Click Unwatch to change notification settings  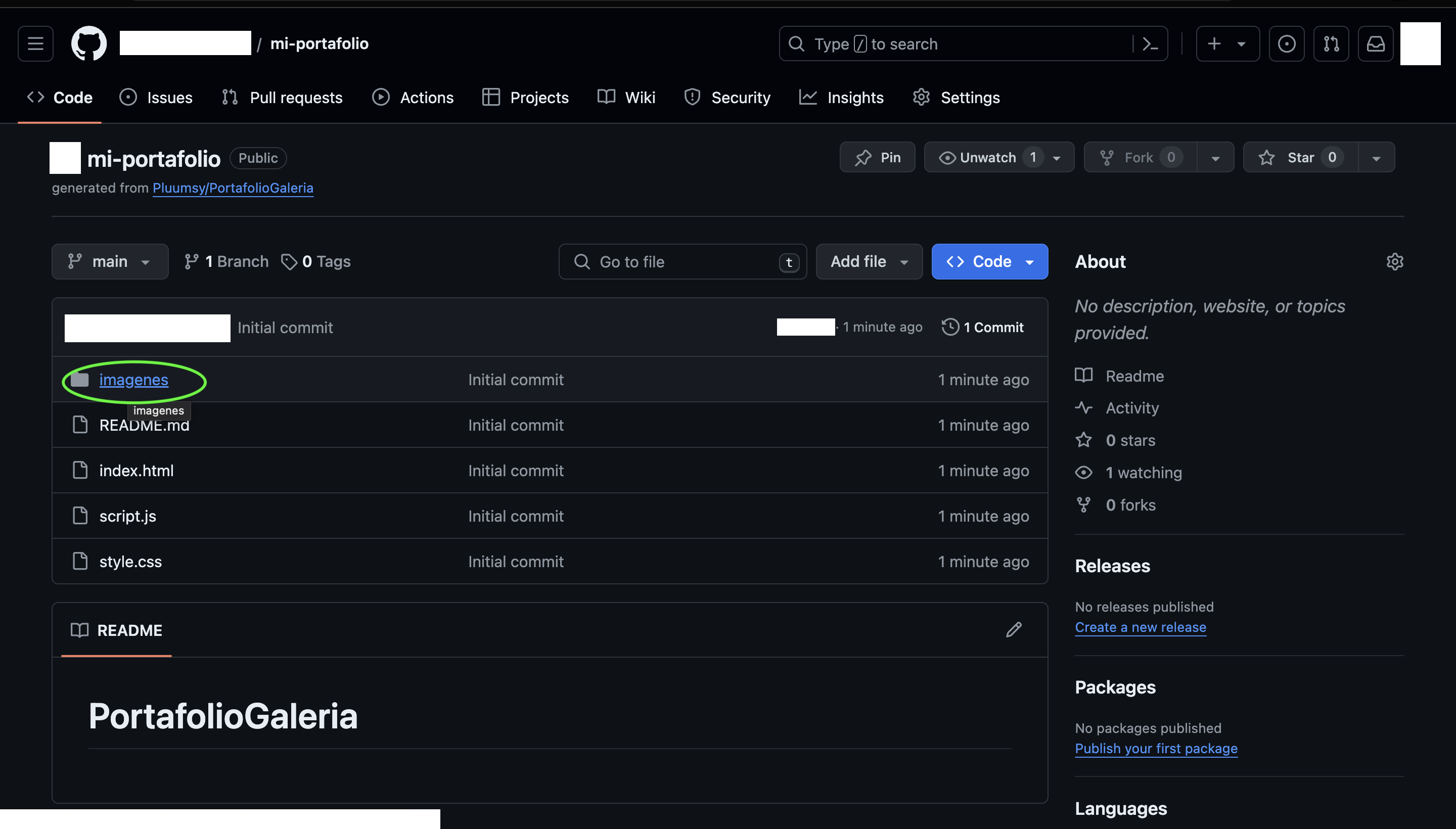(x=999, y=157)
